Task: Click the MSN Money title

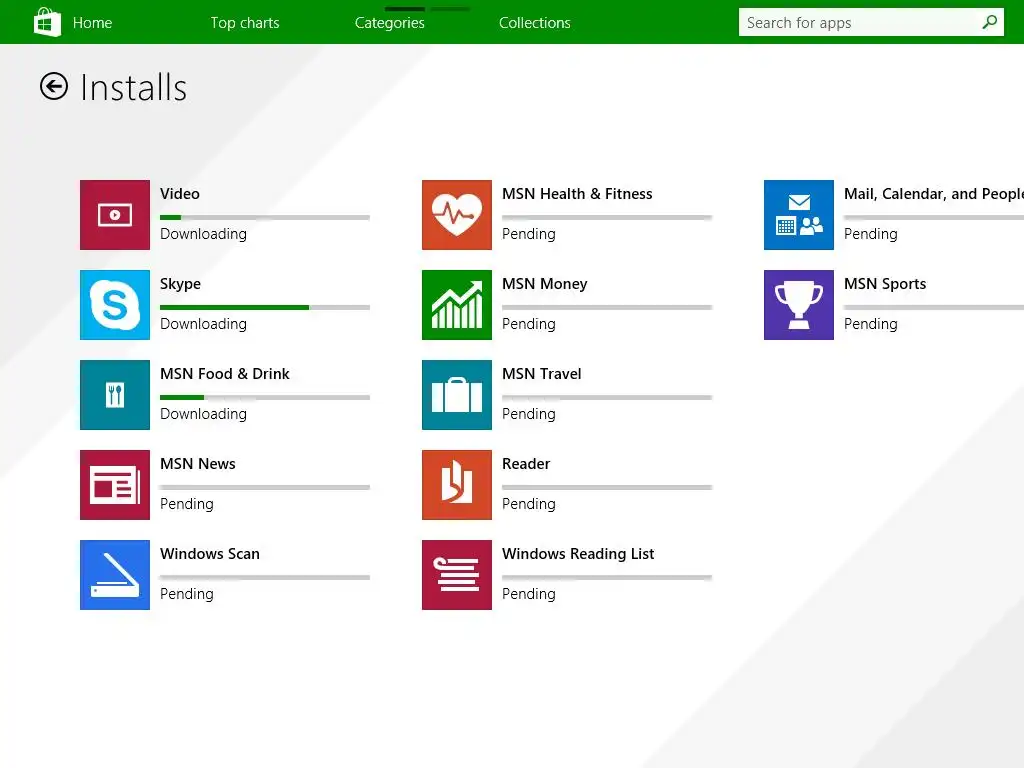Action: (545, 285)
